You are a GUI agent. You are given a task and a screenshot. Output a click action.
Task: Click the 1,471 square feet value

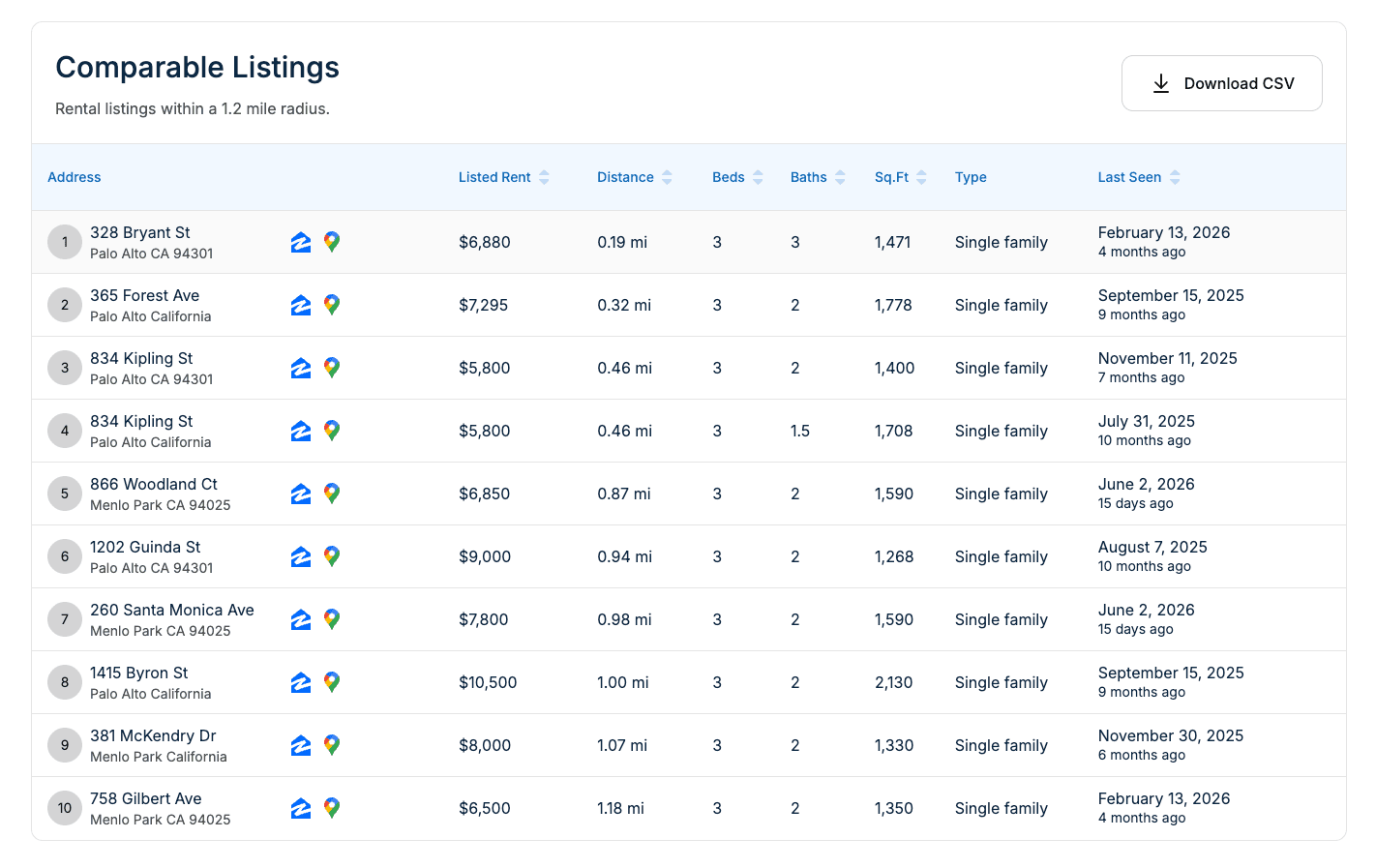pyautogui.click(x=893, y=242)
